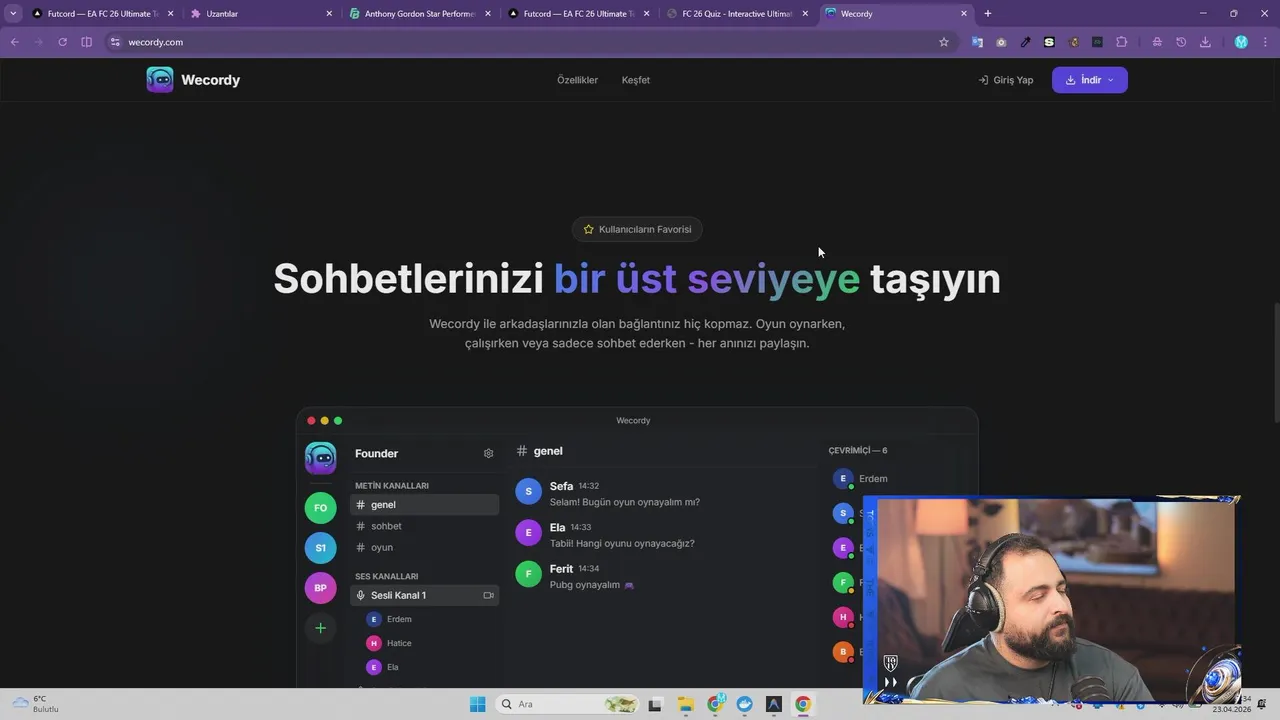Open browser history clock icon
The height and width of the screenshot is (720, 1280).
(1181, 42)
